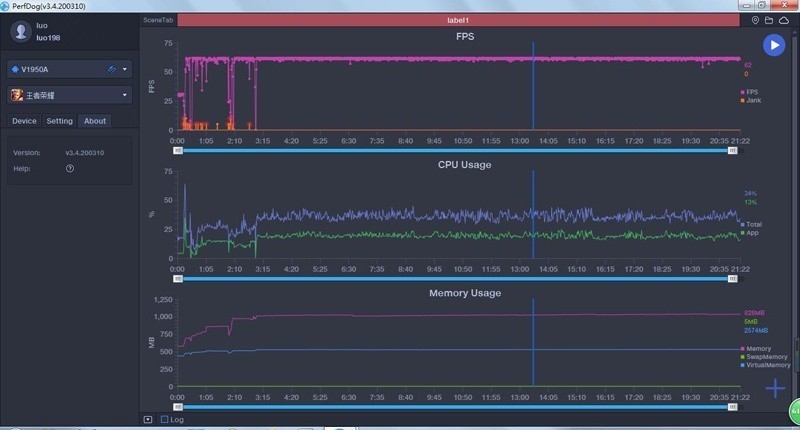800x430 pixels.
Task: Click the window minimize button
Action: (746, 5)
